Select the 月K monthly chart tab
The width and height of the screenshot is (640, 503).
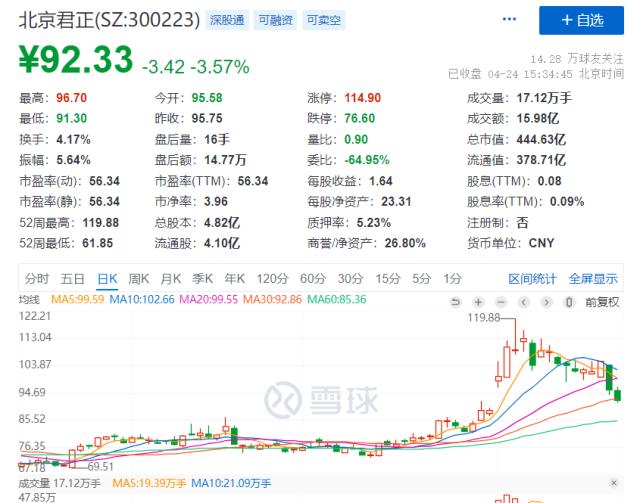coord(171,278)
